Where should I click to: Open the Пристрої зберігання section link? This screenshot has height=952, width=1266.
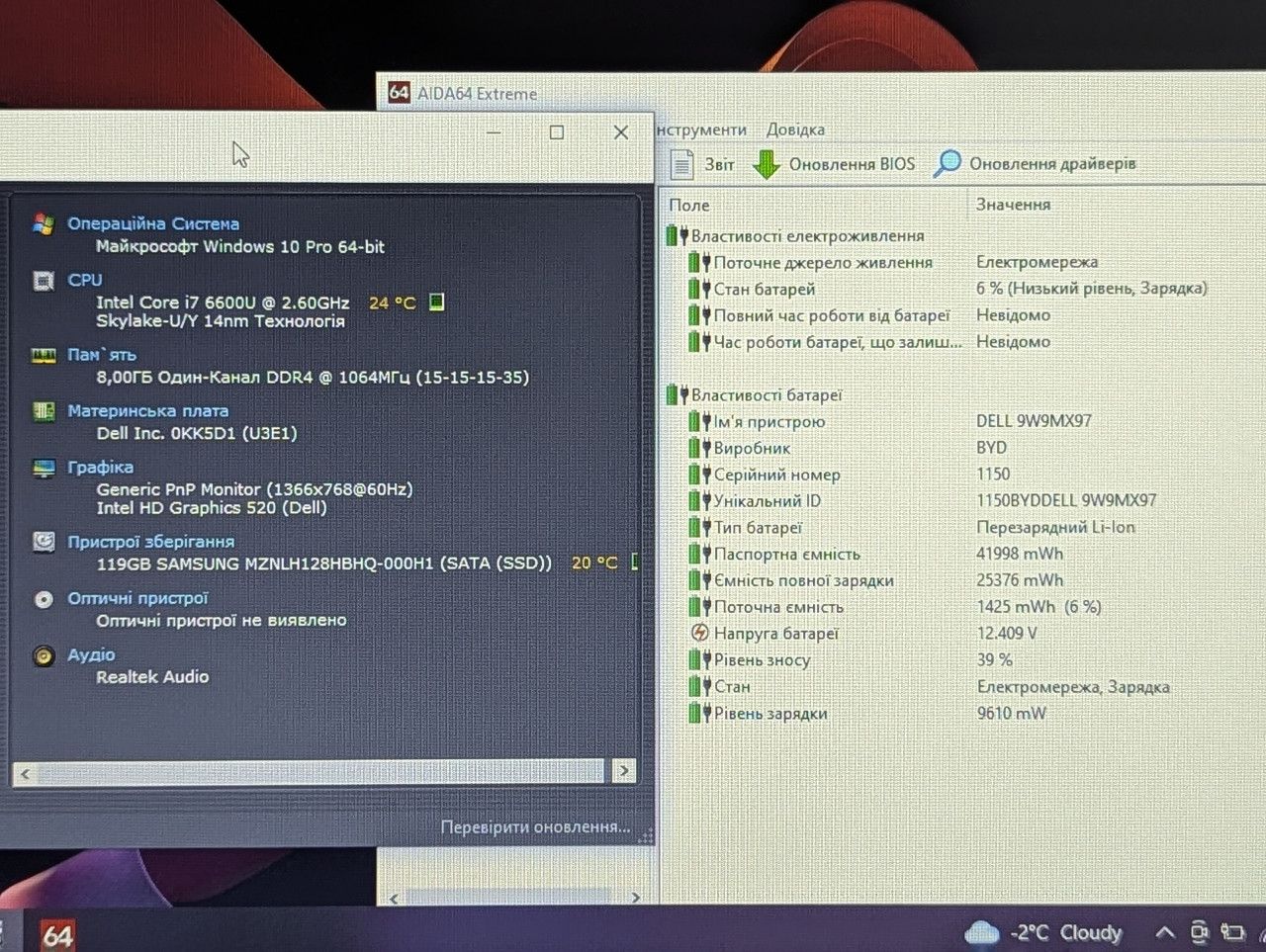(151, 542)
